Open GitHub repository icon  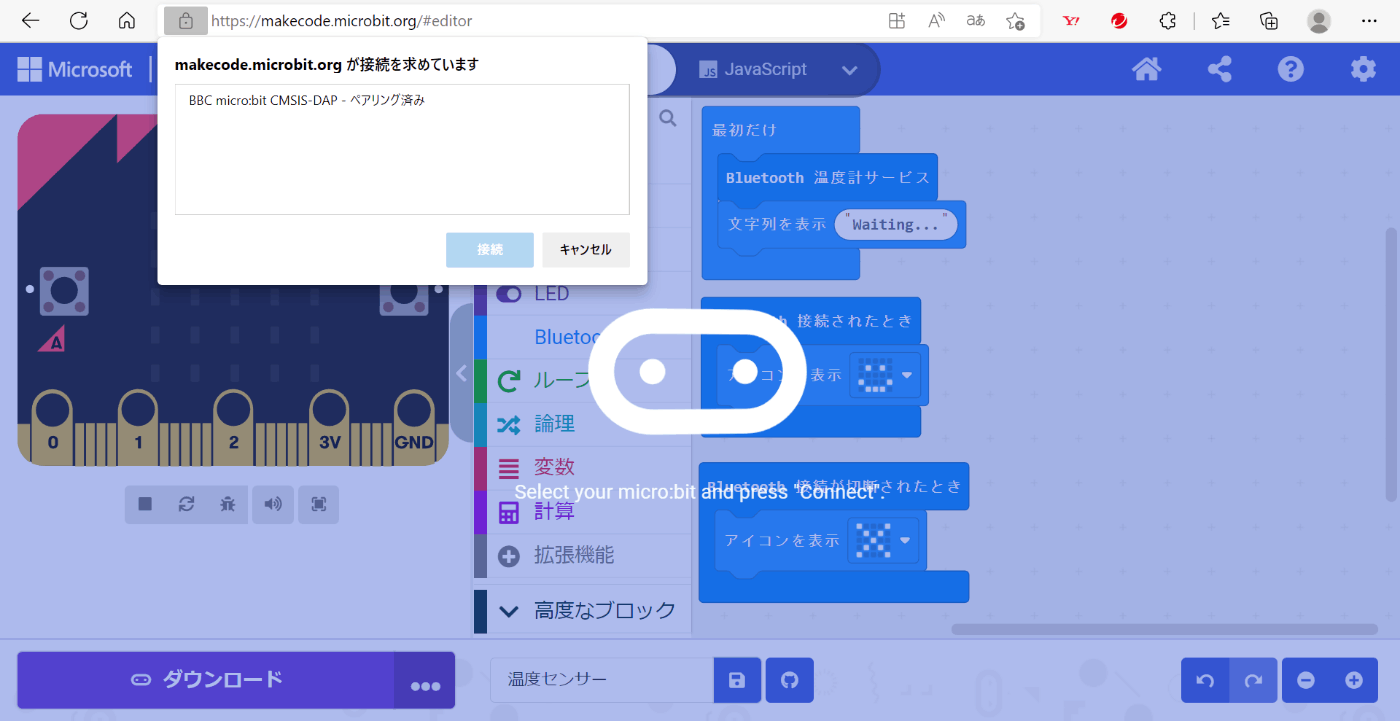pos(790,680)
